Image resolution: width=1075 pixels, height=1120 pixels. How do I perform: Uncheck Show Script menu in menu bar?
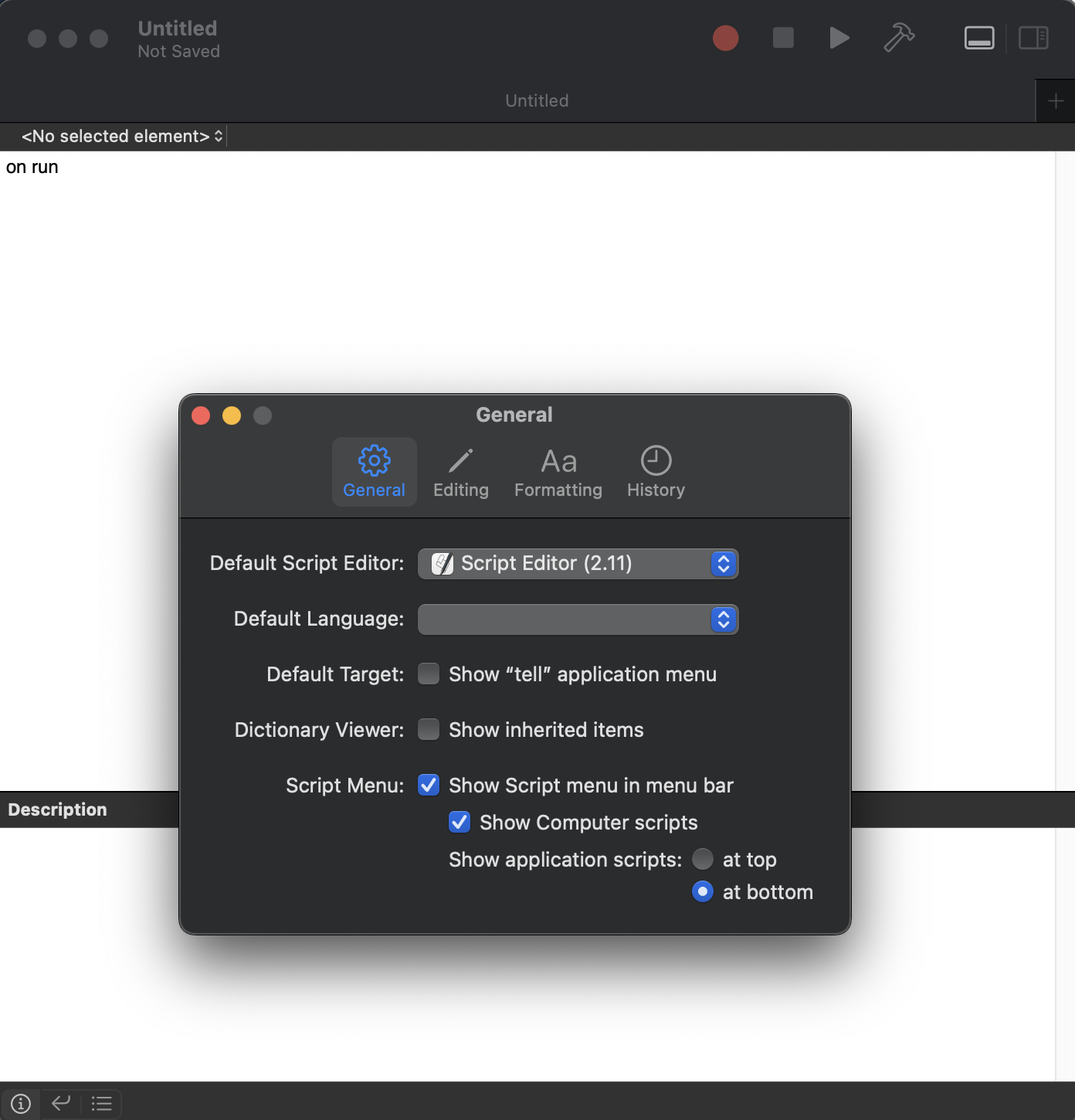(429, 785)
